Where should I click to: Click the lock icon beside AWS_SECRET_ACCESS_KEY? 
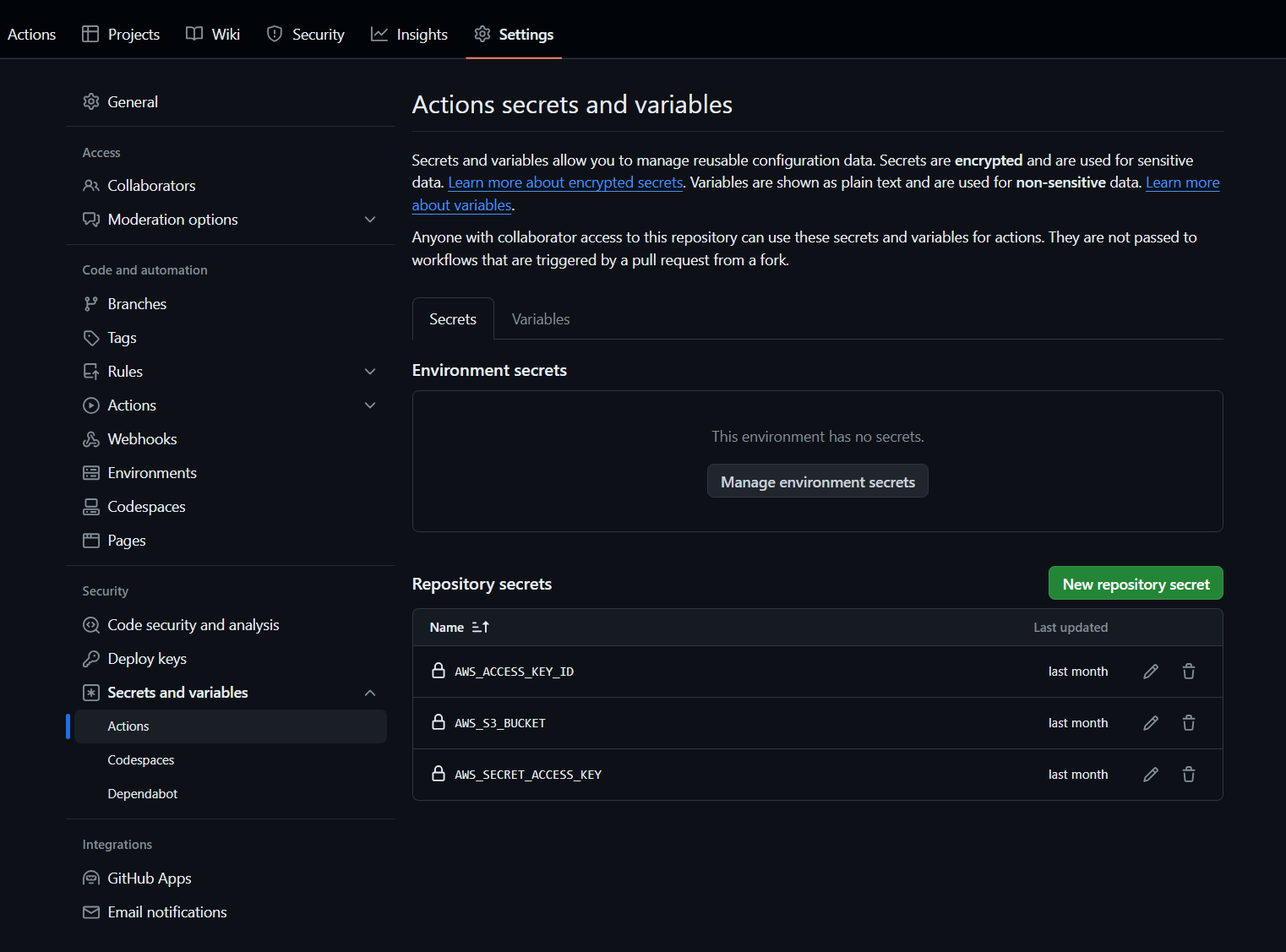(x=439, y=774)
